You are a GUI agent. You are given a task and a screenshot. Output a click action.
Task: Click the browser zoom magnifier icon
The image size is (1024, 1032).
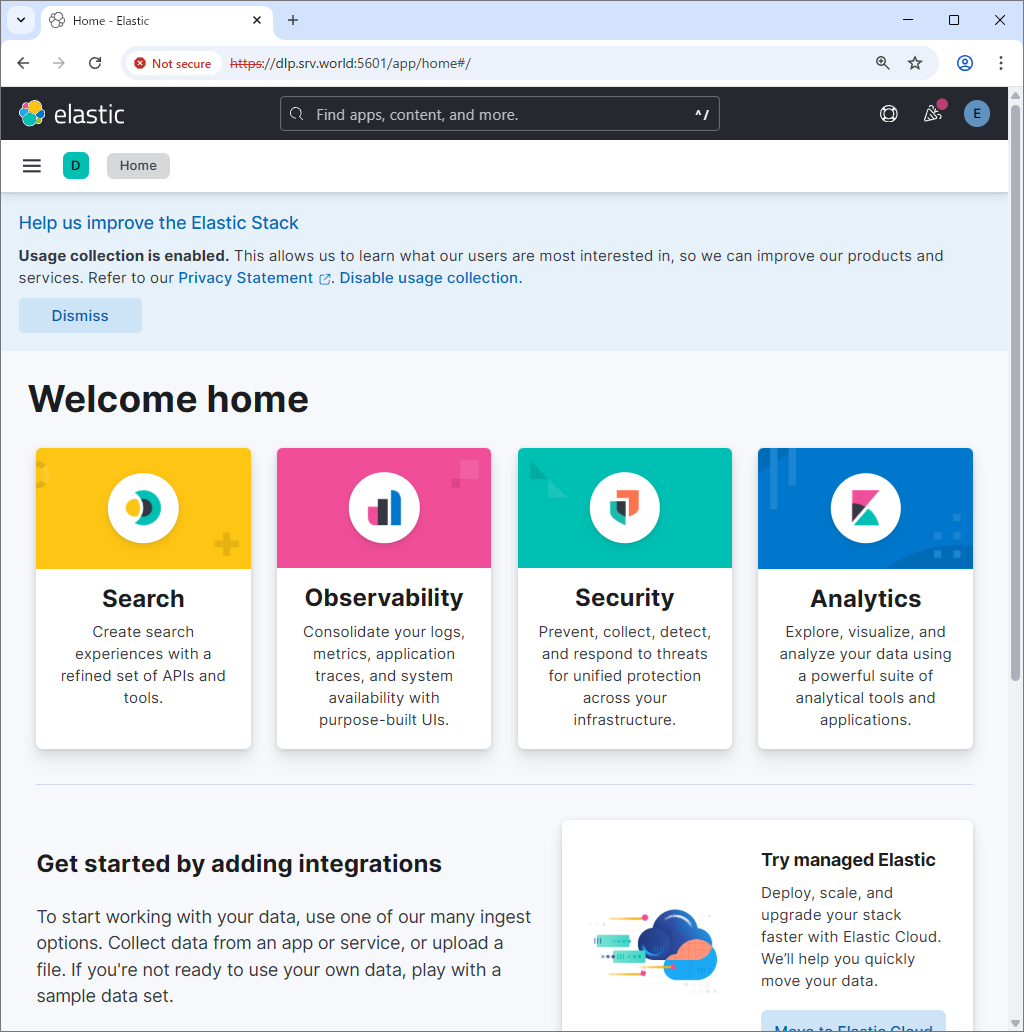tap(883, 63)
